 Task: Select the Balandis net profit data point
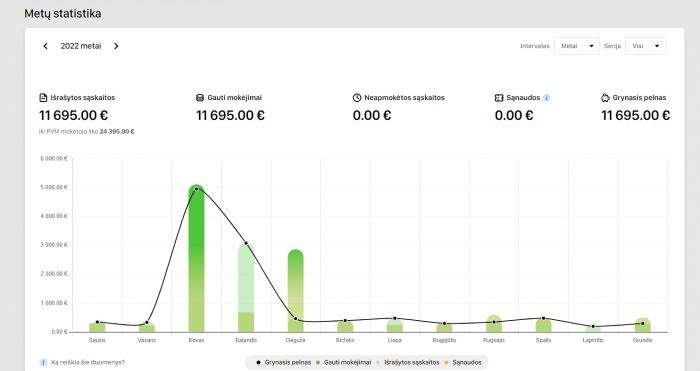point(246,243)
